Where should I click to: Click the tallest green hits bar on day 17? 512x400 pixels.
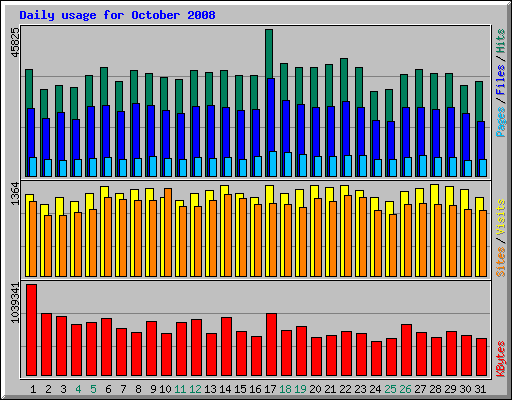coord(269,53)
